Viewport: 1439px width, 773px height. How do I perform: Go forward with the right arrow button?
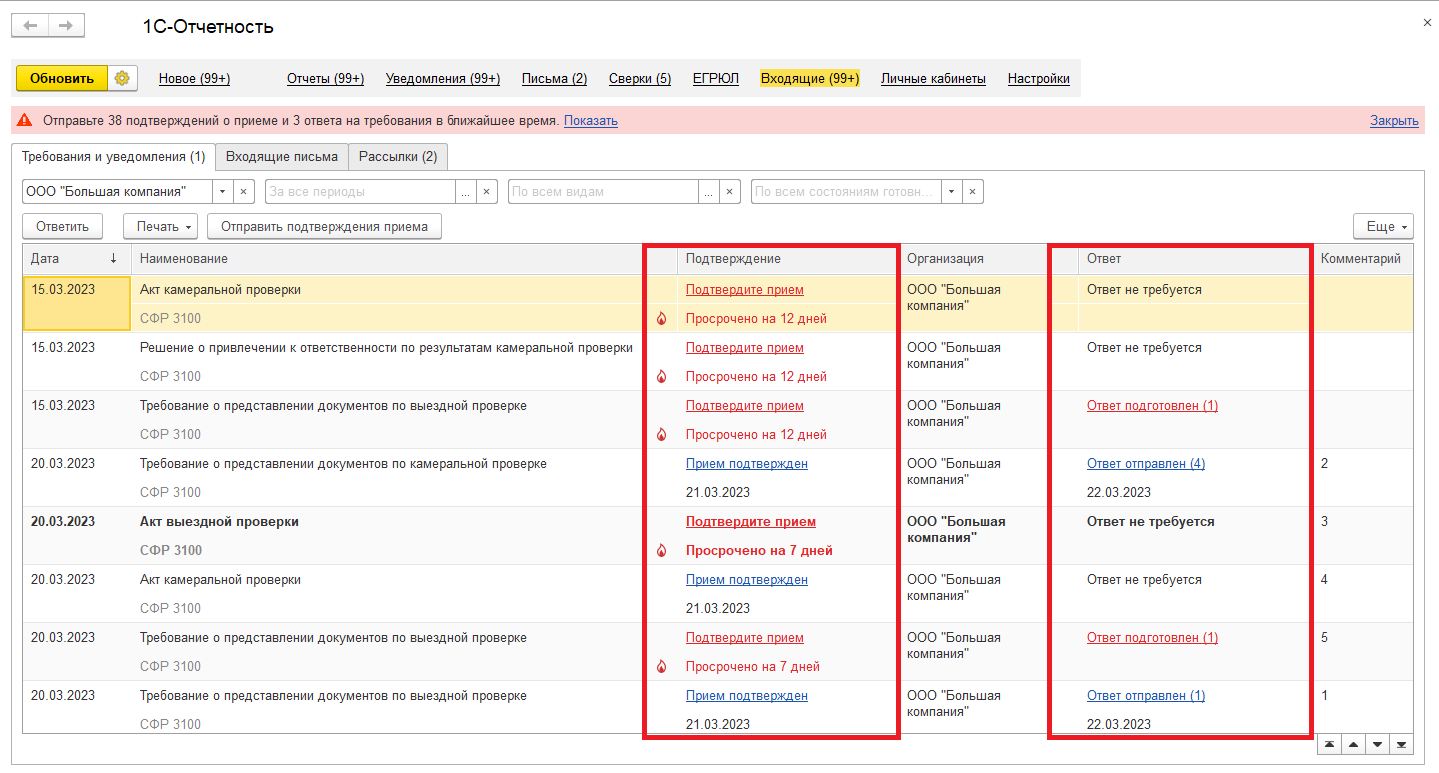66,26
